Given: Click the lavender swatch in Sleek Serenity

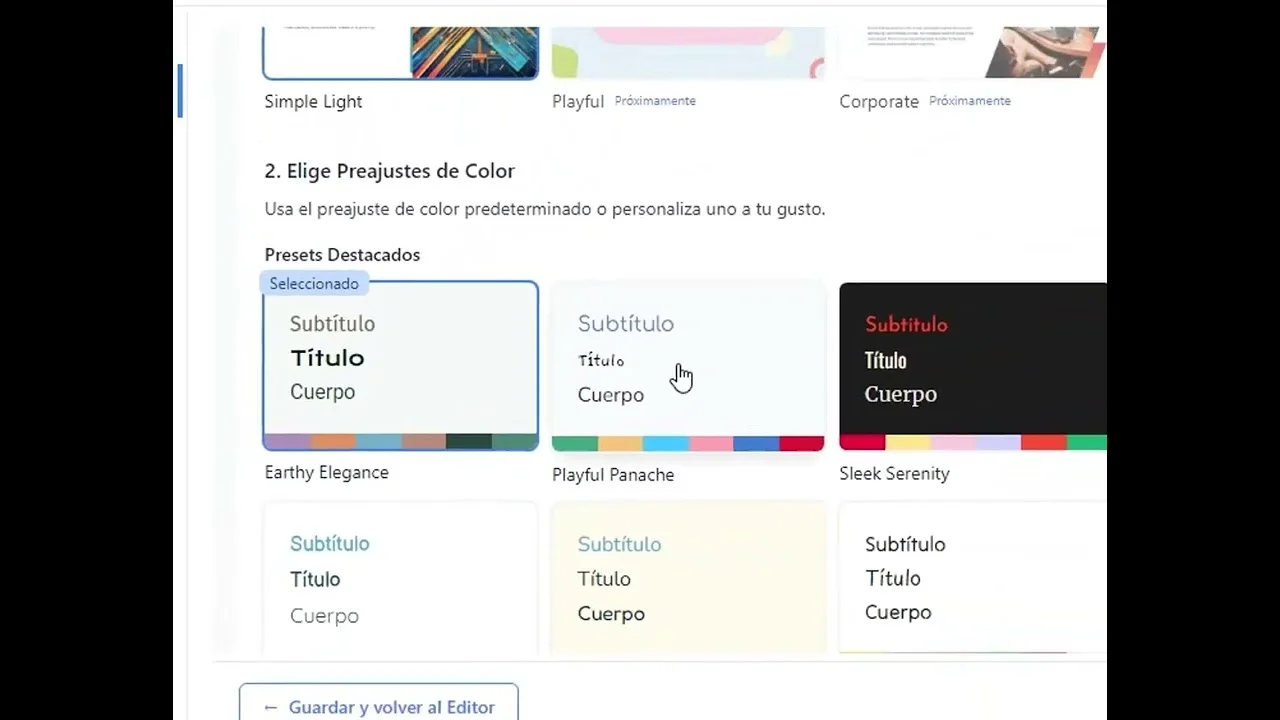Looking at the screenshot, I should 998,442.
